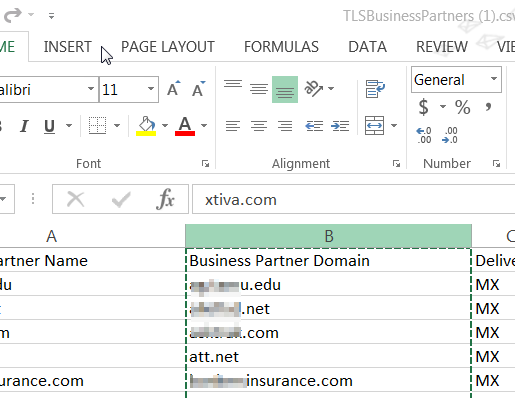Click Increase Indent icon

pyautogui.click(x=340, y=126)
